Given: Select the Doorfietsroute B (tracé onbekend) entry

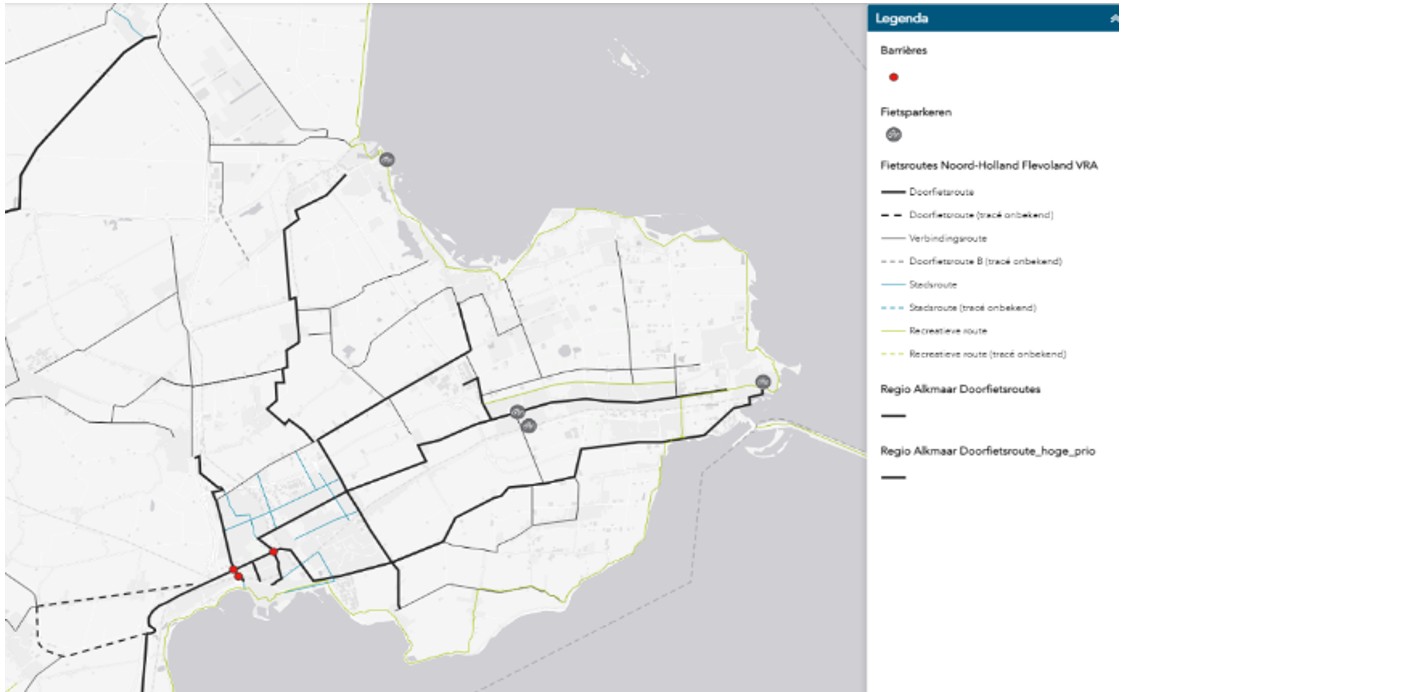Looking at the screenshot, I should click(985, 262).
